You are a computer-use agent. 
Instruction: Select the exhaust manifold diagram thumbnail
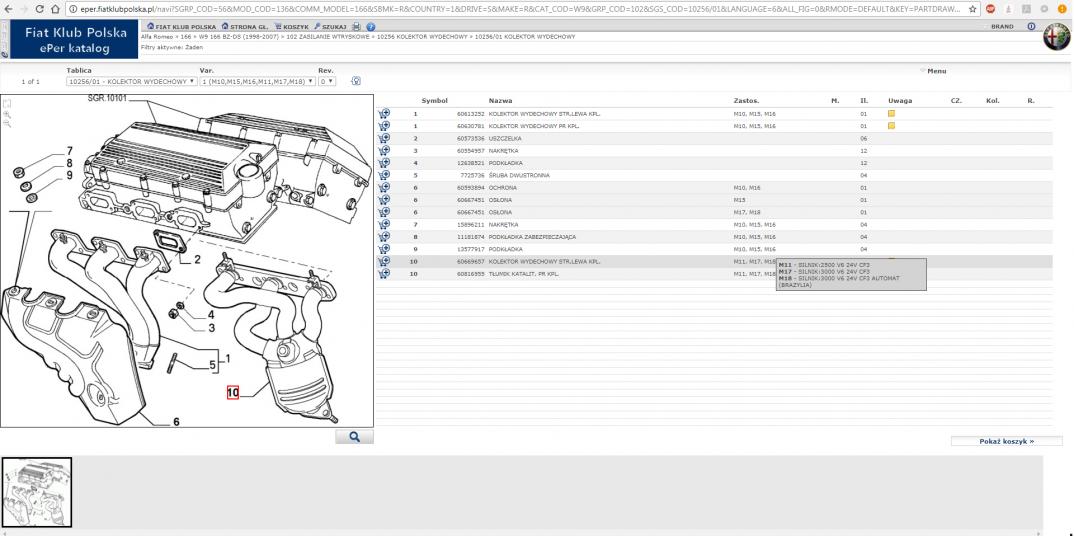point(36,492)
